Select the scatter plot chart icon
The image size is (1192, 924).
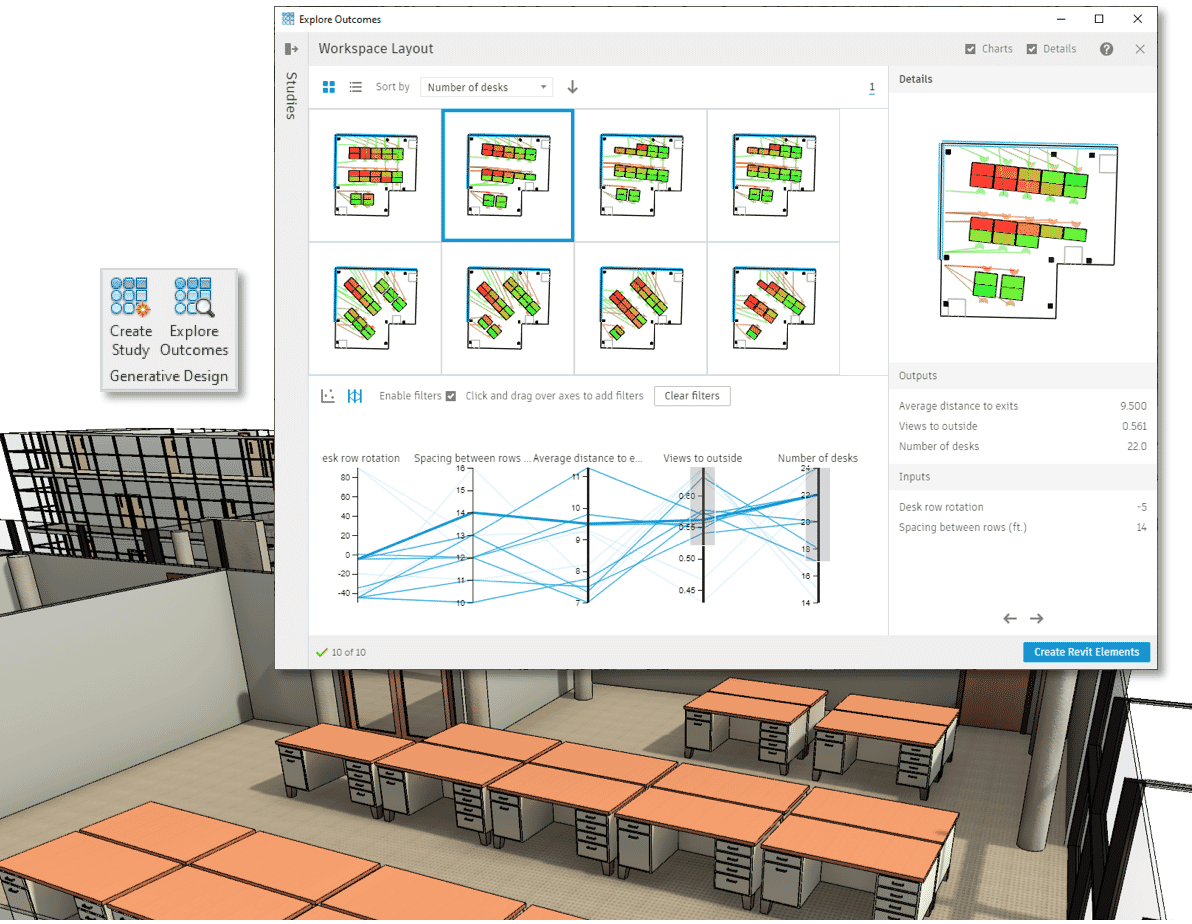(327, 396)
